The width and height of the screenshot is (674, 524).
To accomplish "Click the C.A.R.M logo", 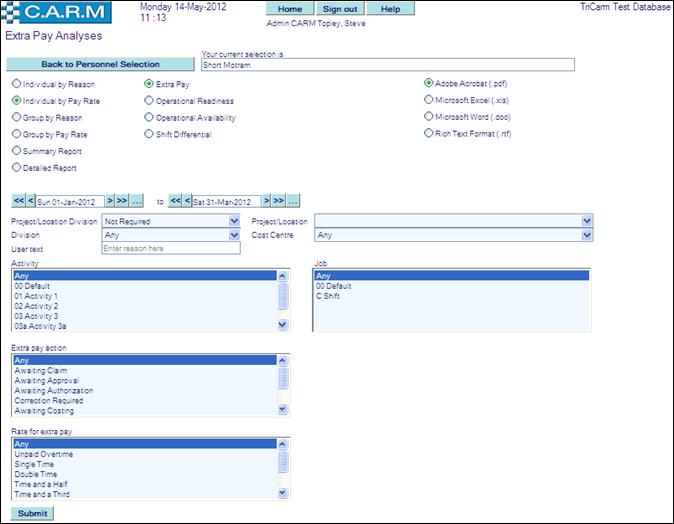I will point(66,13).
